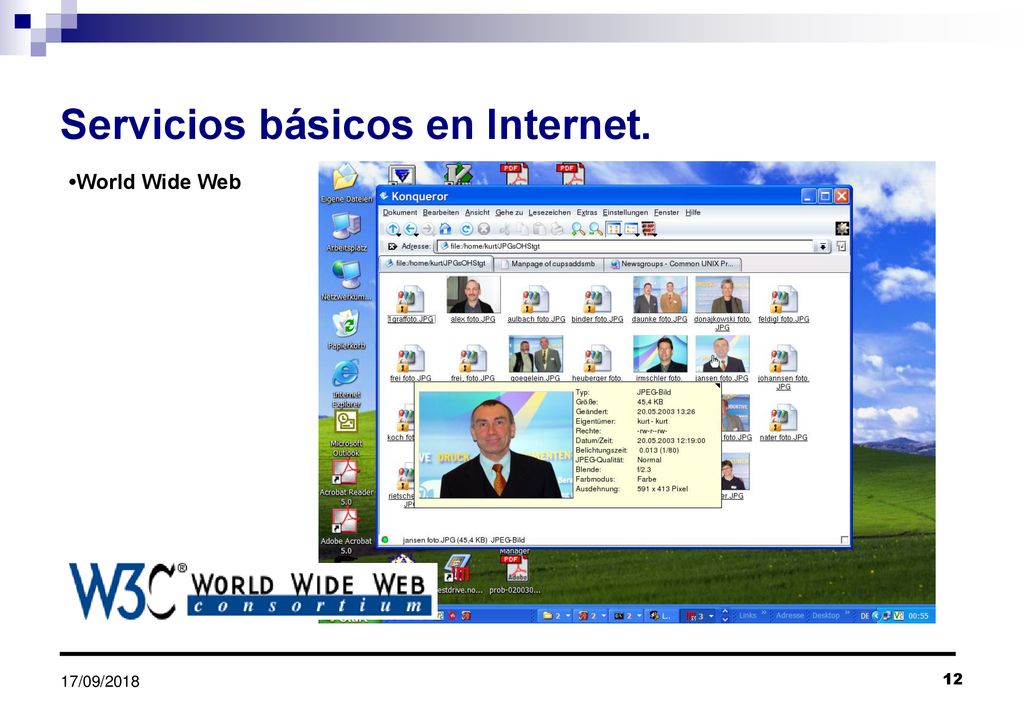Select donajkowski foto.JPG thumbnail
This screenshot has width=1024, height=709.
[x=722, y=294]
